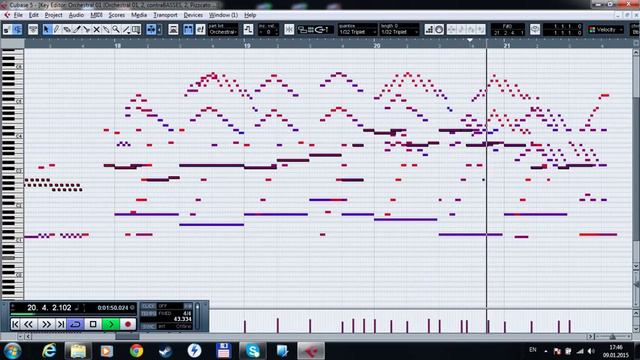The image size is (640, 360).
Task: Select the Object Selection arrow tool
Action: click(47, 30)
